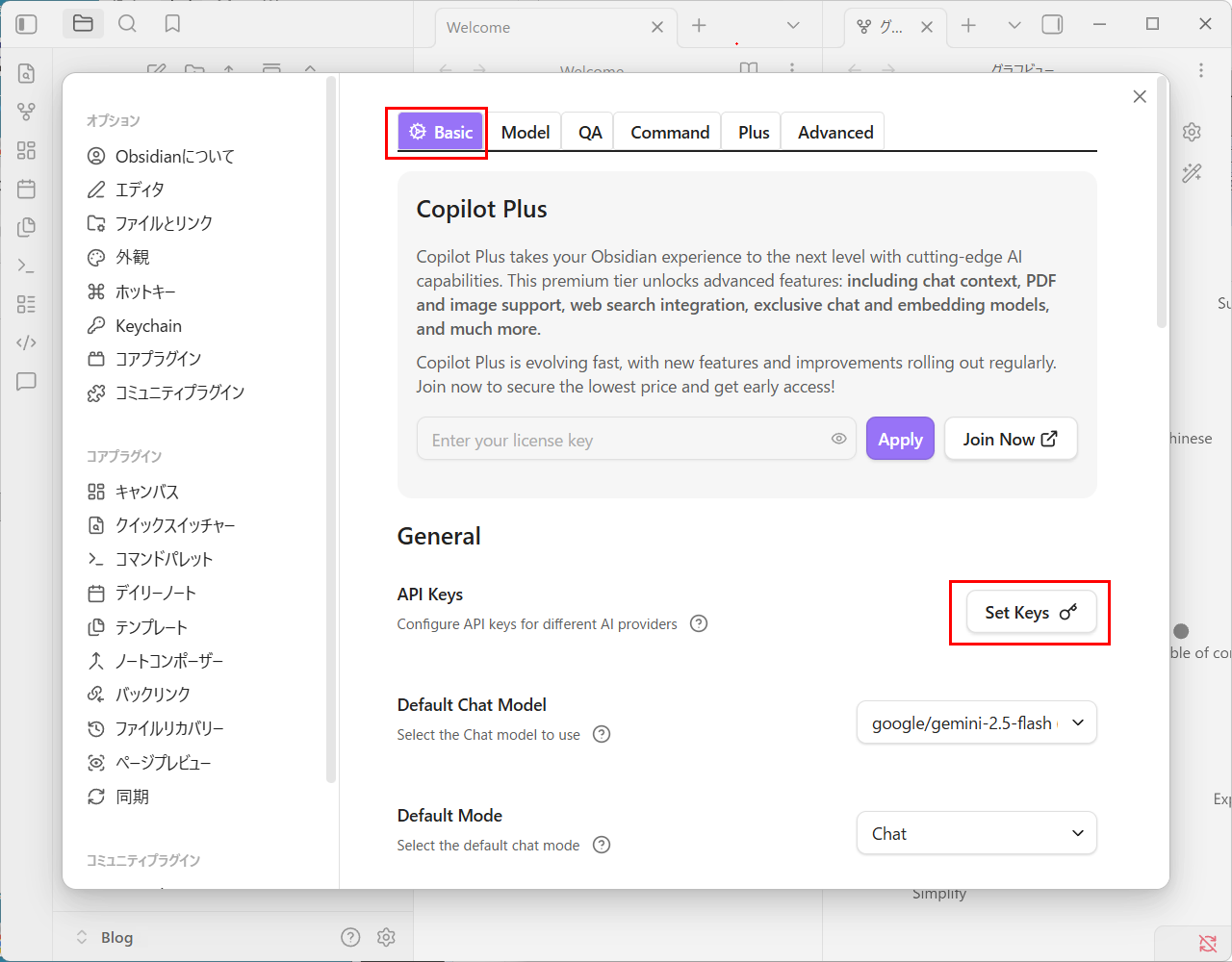Image resolution: width=1232 pixels, height=962 pixels.
Task: Toggle the right sidebar panel icon
Action: pos(1052,25)
